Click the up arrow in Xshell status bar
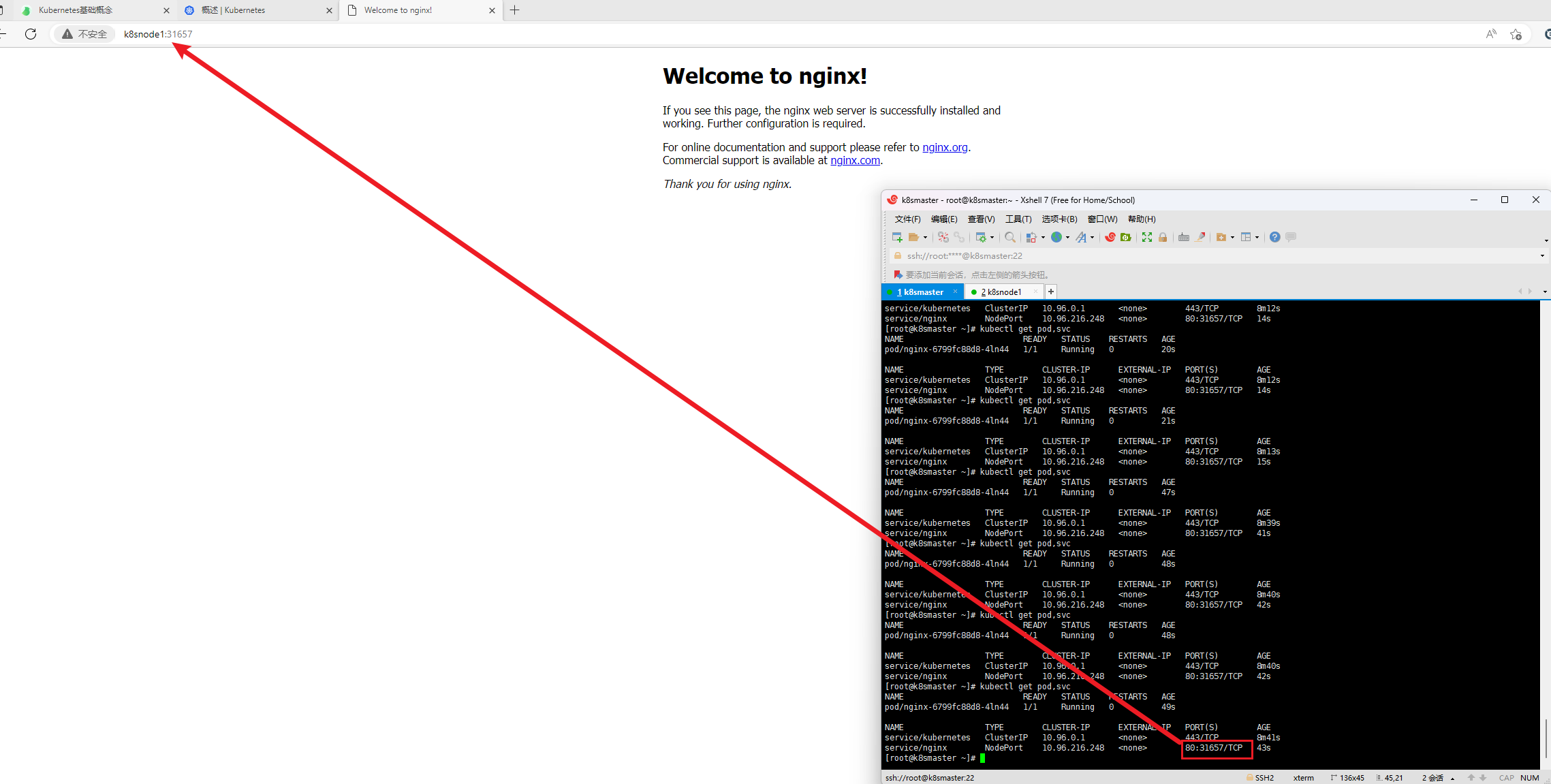Image resolution: width=1551 pixels, height=784 pixels. tap(1471, 778)
